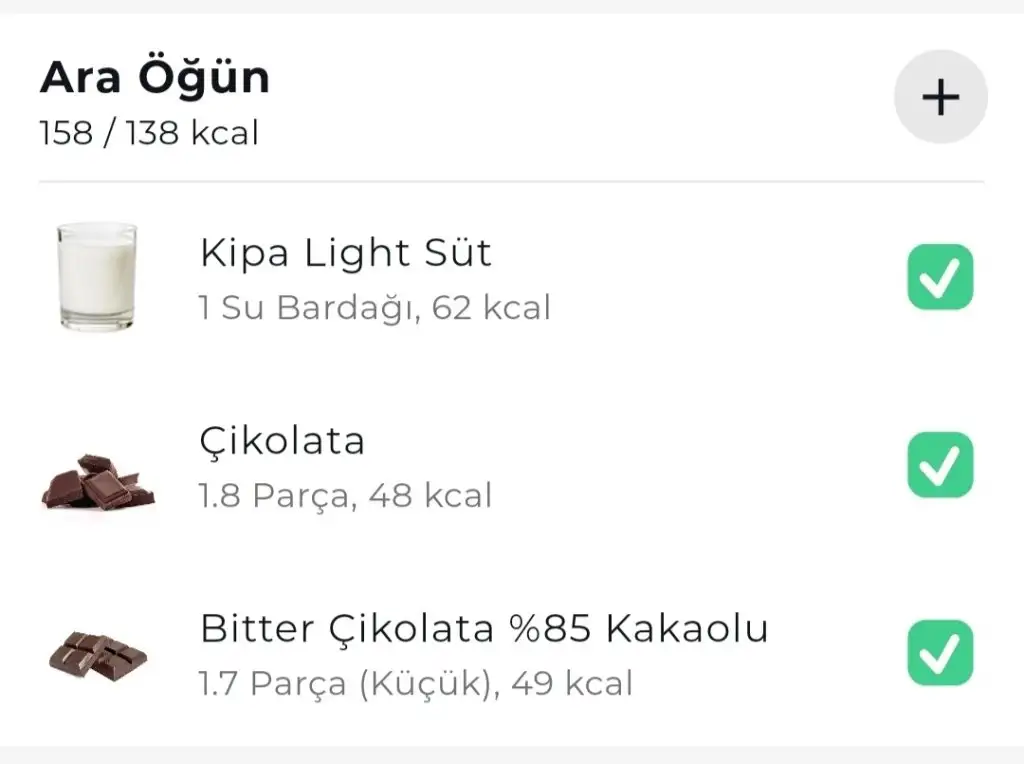Open the glass of milk image
Image resolution: width=1024 pixels, height=764 pixels.
pos(96,277)
